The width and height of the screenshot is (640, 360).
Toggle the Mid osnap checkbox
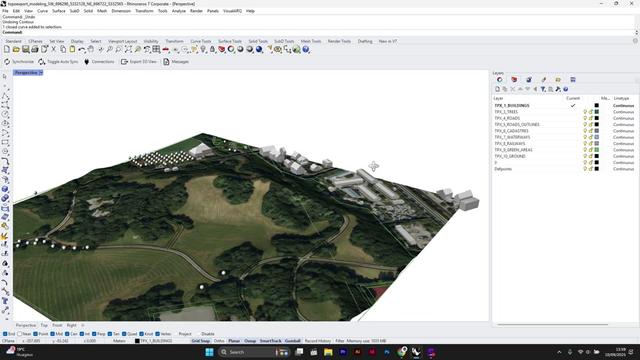coord(53,334)
